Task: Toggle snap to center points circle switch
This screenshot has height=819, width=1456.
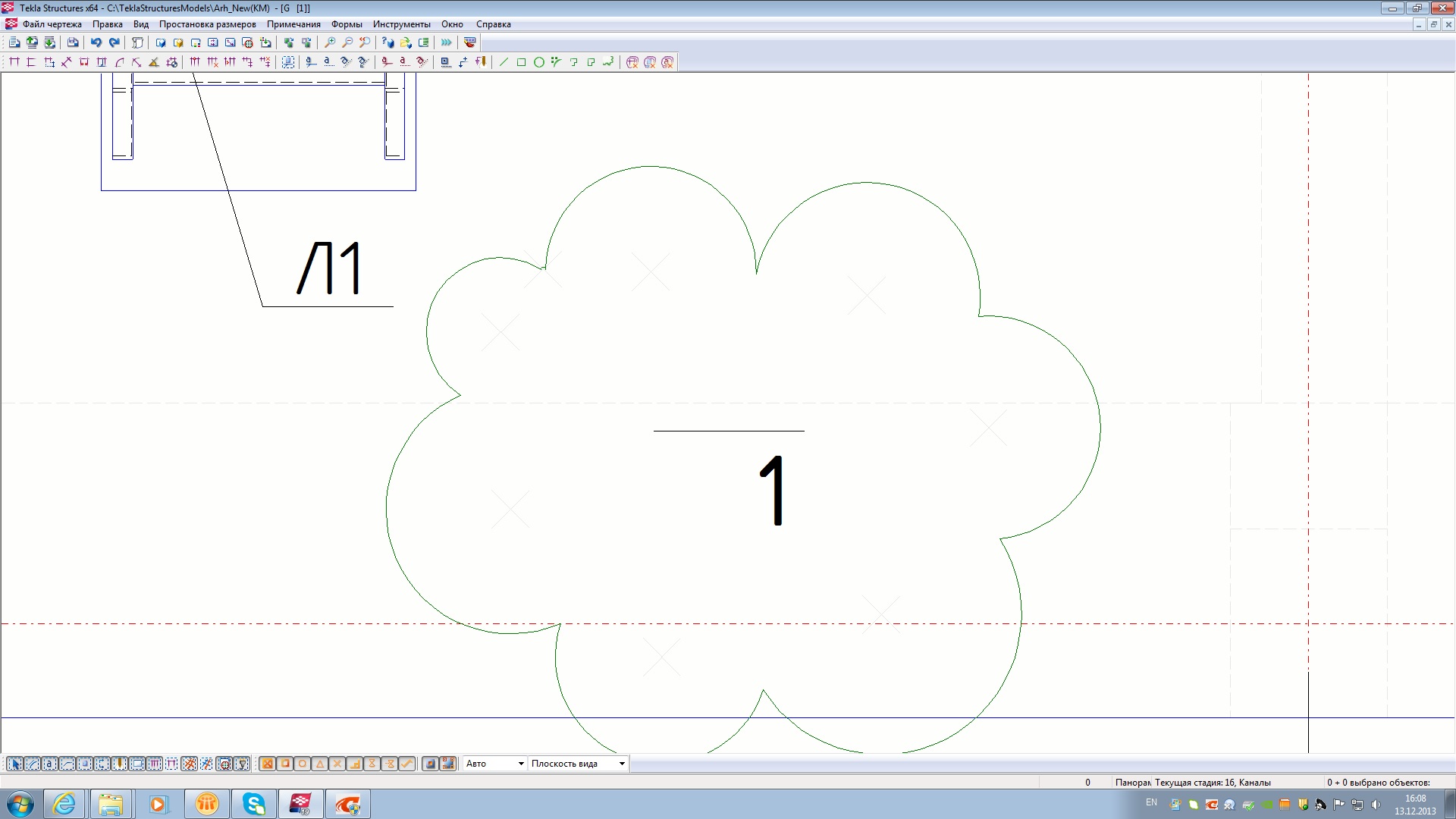Action: [303, 764]
